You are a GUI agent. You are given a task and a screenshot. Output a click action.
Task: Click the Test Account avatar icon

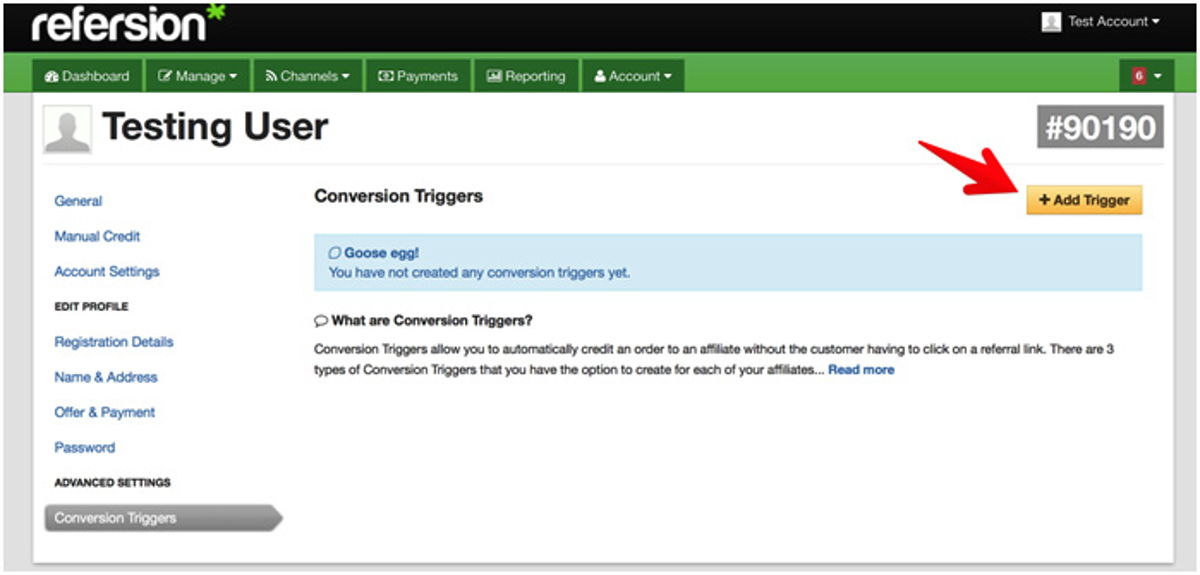pos(1050,21)
